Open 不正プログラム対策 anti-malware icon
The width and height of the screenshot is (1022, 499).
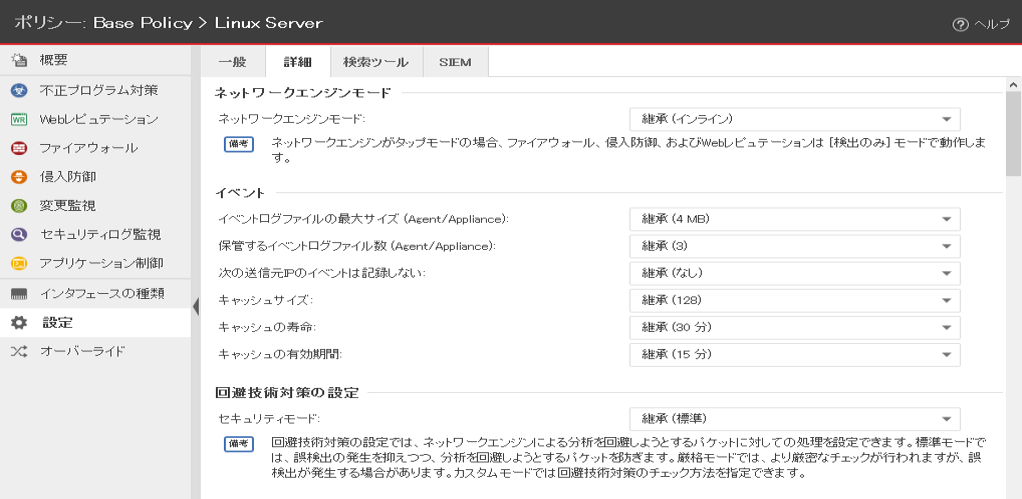click(18, 90)
